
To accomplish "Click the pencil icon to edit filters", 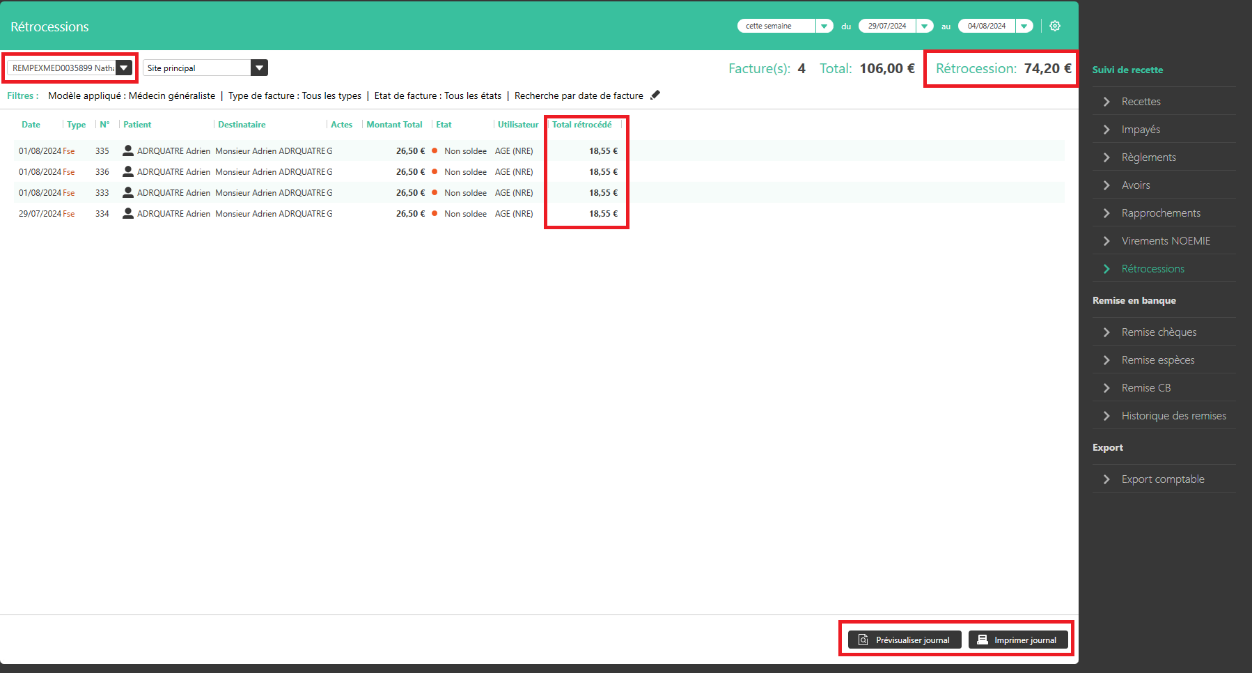I will click(655, 96).
